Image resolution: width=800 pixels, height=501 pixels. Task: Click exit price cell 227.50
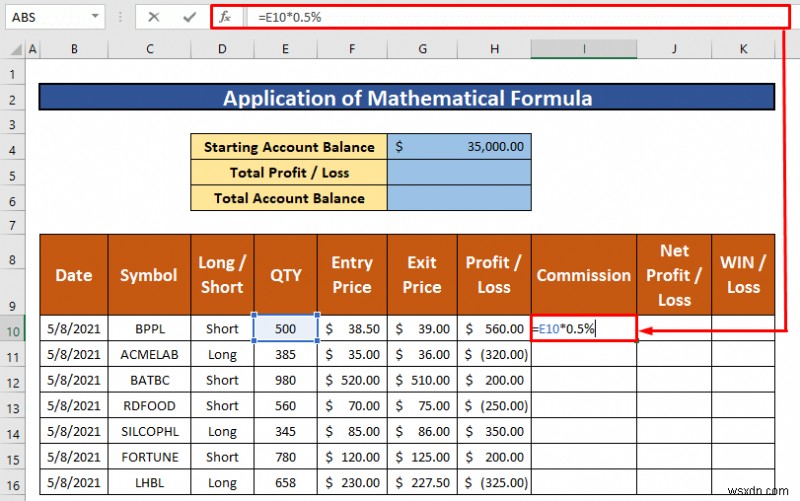pos(422,482)
